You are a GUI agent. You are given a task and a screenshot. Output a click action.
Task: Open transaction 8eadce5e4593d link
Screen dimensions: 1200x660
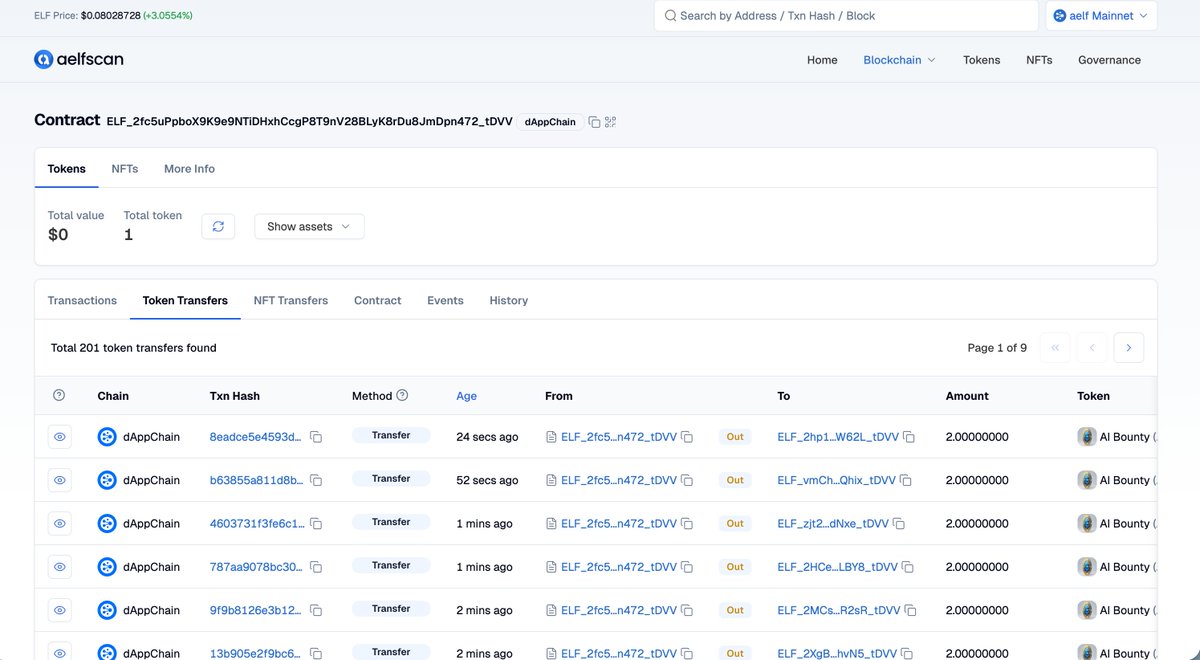(x=256, y=437)
